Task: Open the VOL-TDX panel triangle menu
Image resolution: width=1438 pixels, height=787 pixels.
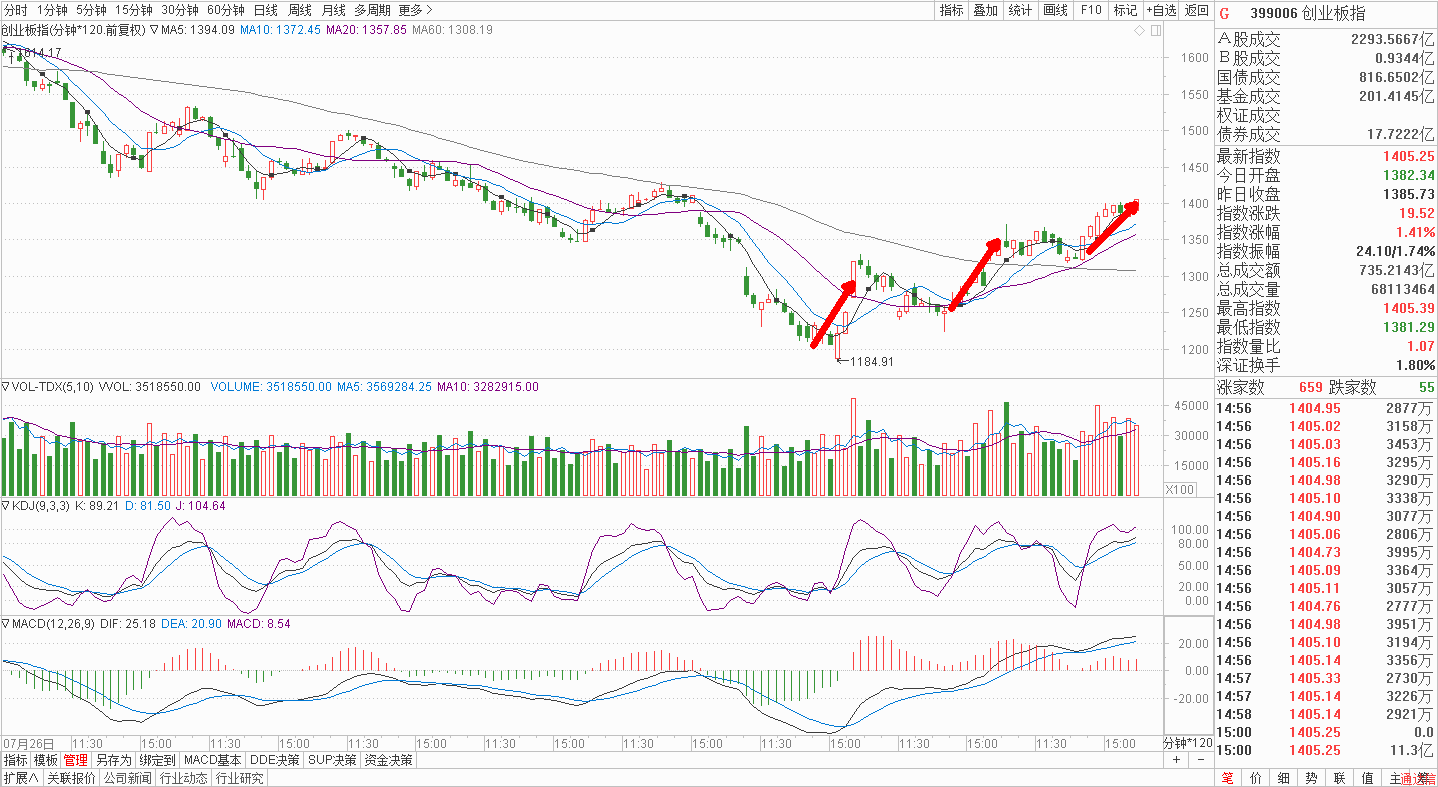Action: point(6,386)
